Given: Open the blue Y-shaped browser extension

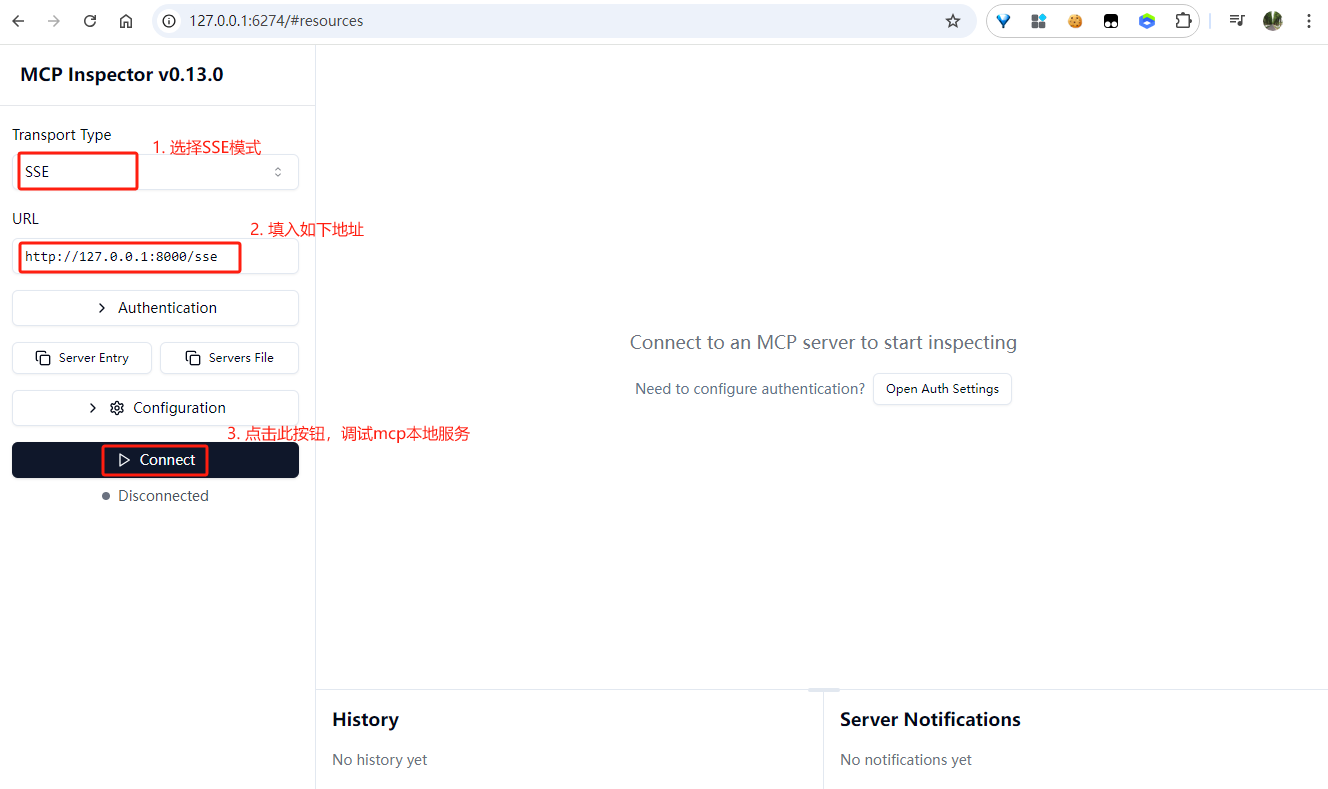Looking at the screenshot, I should pos(1003,21).
